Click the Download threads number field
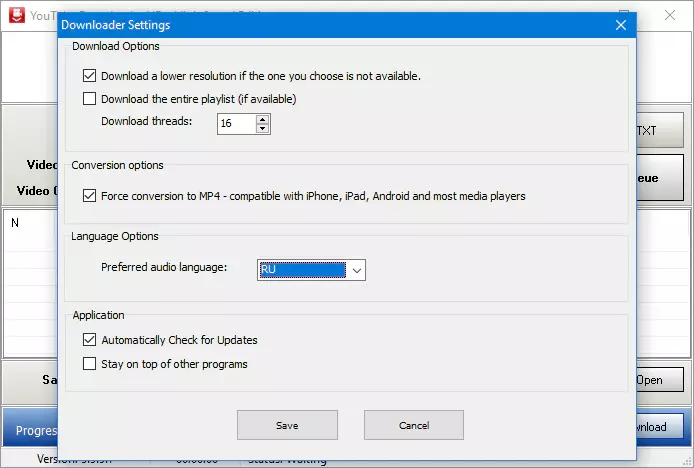This screenshot has height=468, width=694. pos(236,124)
